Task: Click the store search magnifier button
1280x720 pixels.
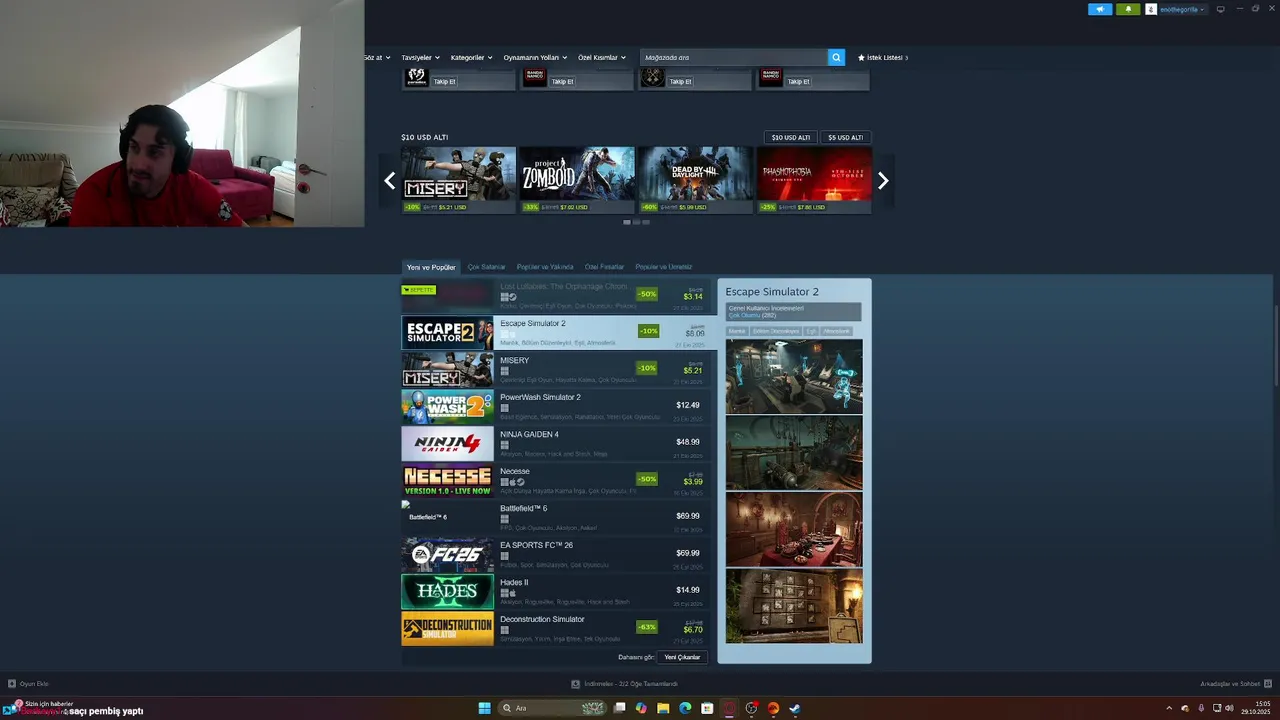Action: point(836,57)
